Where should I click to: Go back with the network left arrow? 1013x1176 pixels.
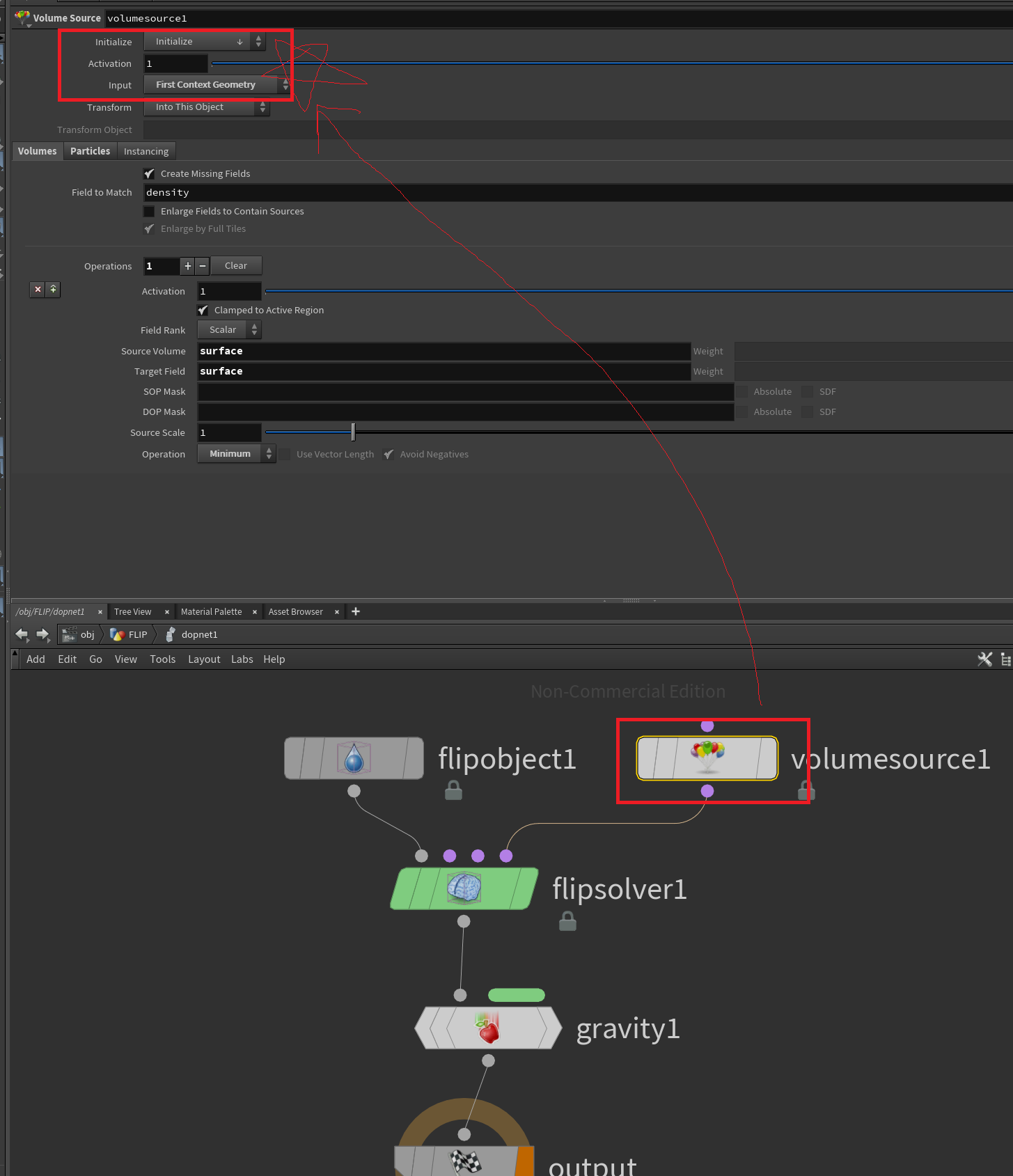click(x=22, y=634)
